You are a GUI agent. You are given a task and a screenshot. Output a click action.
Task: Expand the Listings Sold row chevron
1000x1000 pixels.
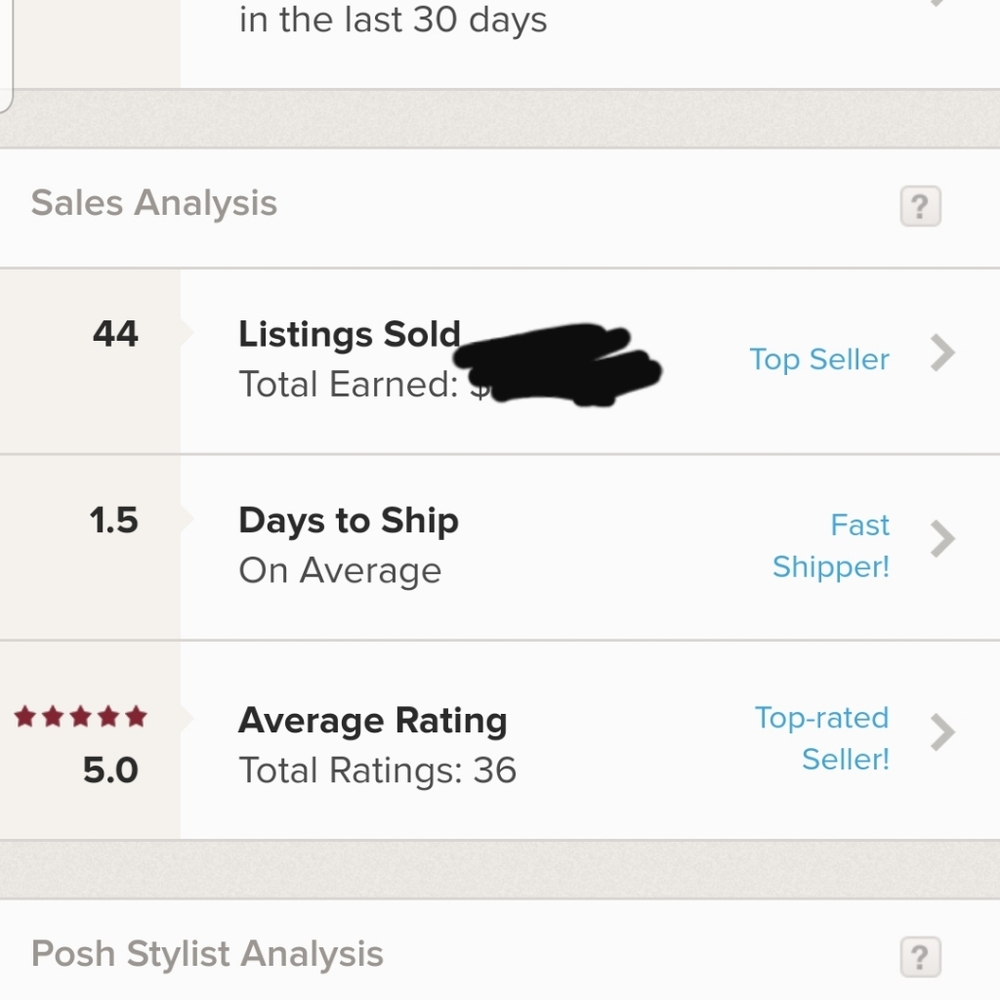943,353
